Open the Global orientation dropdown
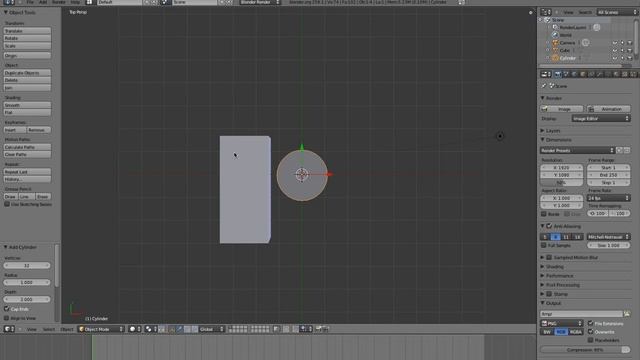The image size is (640, 360). point(211,329)
